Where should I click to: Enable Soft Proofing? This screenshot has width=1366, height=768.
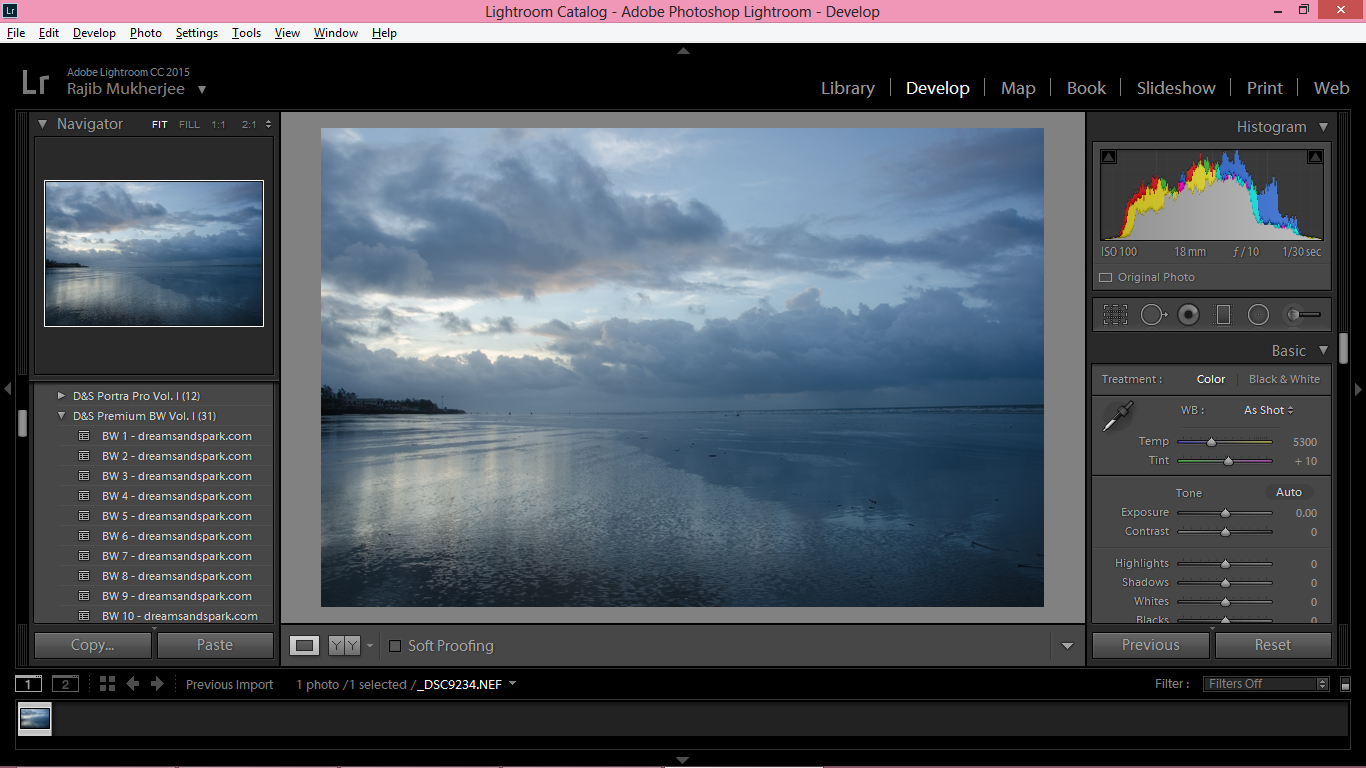pyautogui.click(x=395, y=646)
